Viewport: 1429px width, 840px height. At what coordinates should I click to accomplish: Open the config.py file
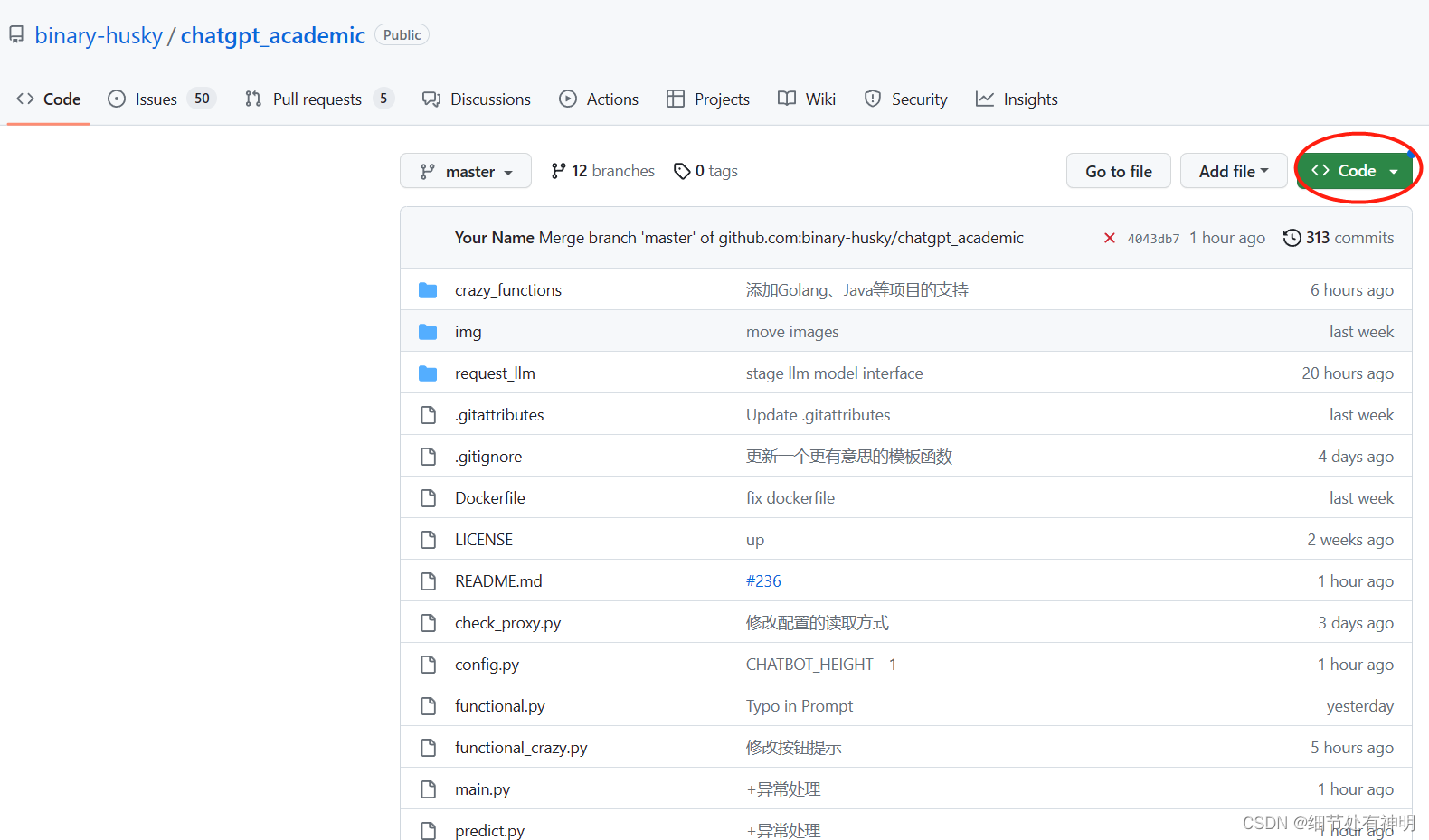pos(487,665)
